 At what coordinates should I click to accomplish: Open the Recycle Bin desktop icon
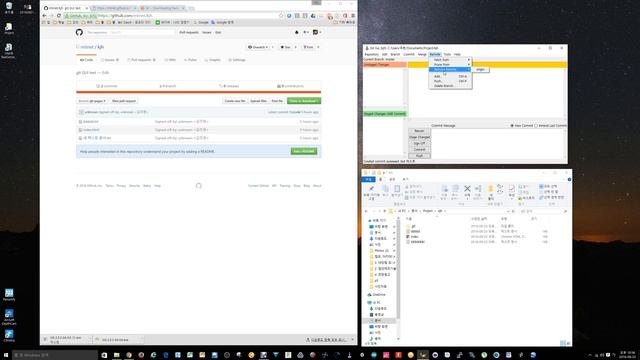coord(9,7)
